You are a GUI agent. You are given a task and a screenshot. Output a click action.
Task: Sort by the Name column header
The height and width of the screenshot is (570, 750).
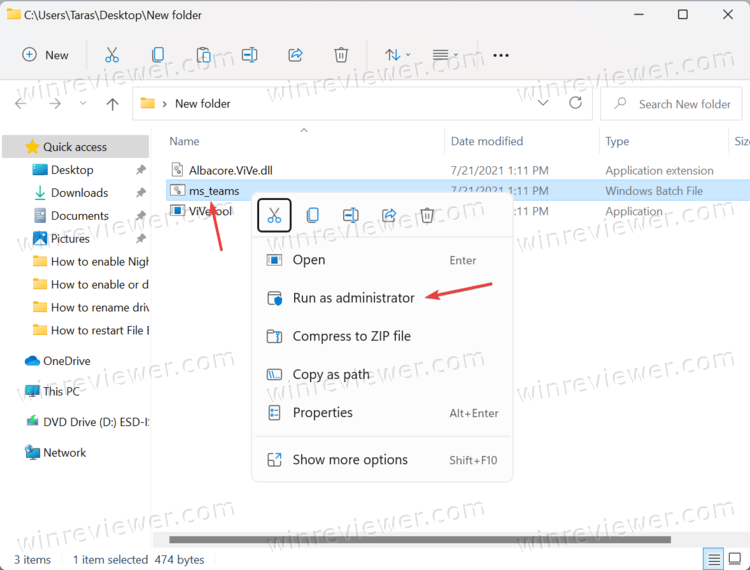[184, 141]
